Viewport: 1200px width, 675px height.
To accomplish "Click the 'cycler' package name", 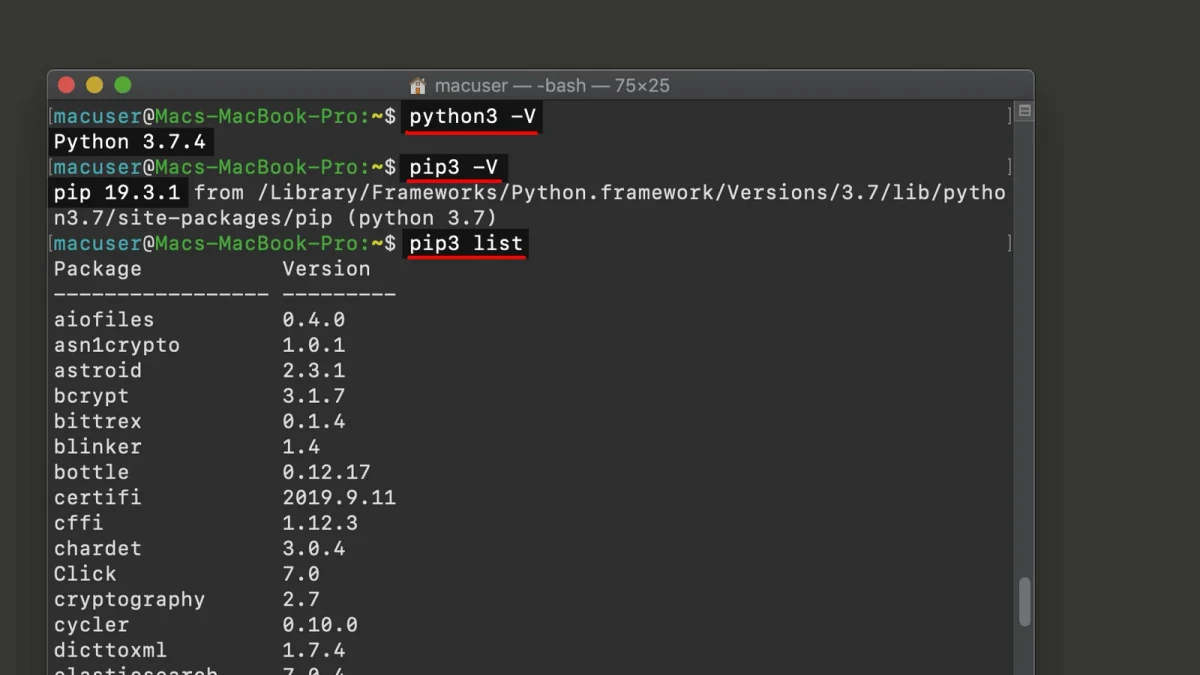I will click(x=92, y=625).
